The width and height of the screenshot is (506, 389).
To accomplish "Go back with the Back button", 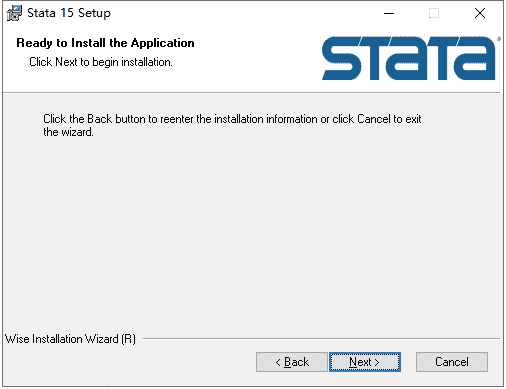I will coord(292,362).
